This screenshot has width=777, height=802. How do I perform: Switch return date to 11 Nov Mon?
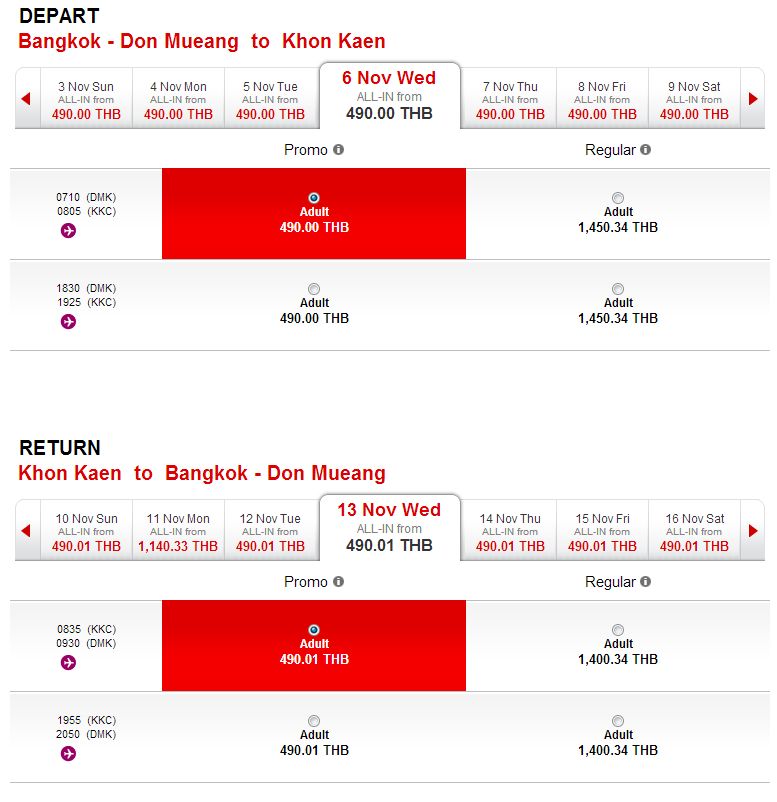(178, 532)
